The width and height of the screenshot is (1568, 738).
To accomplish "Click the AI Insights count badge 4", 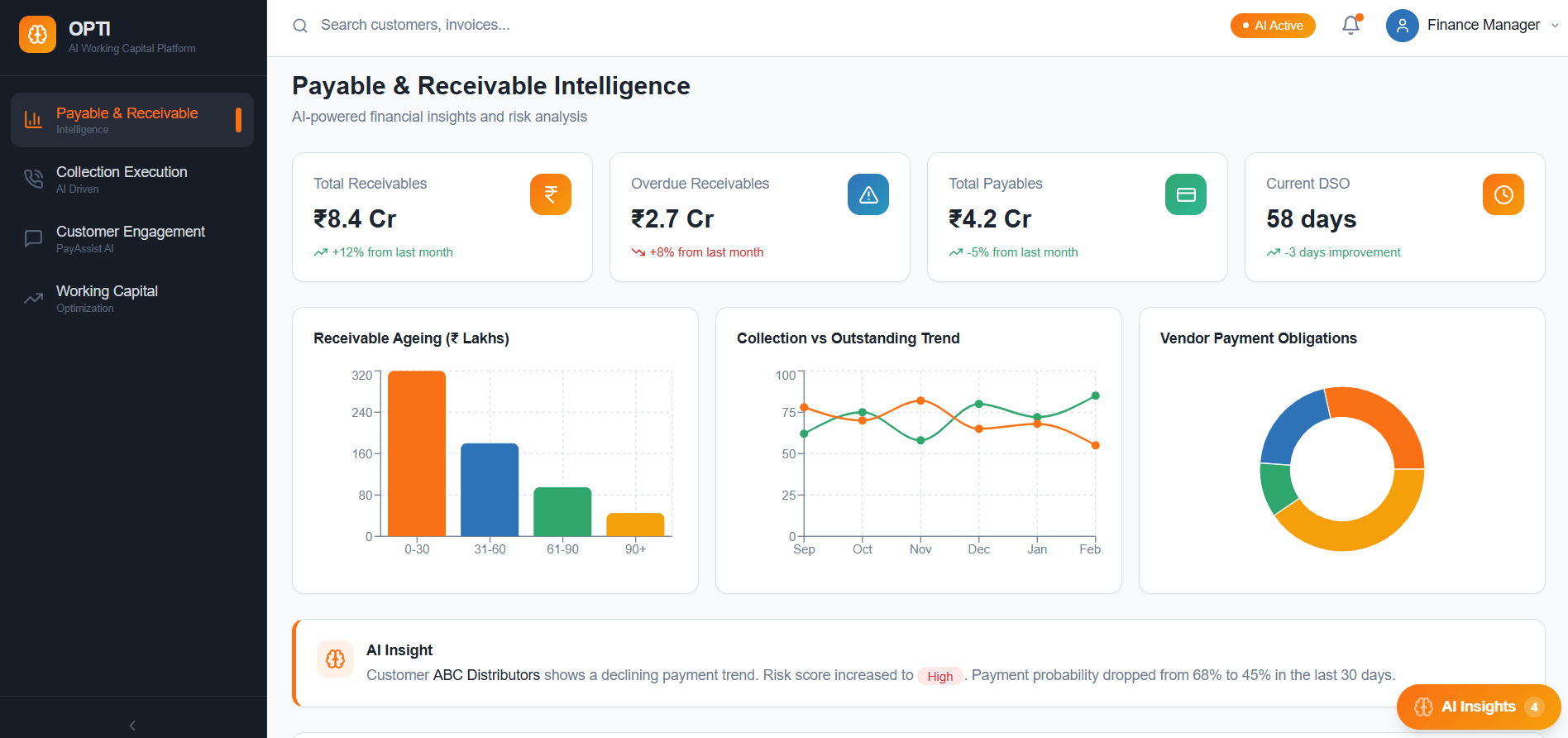I will point(1534,707).
